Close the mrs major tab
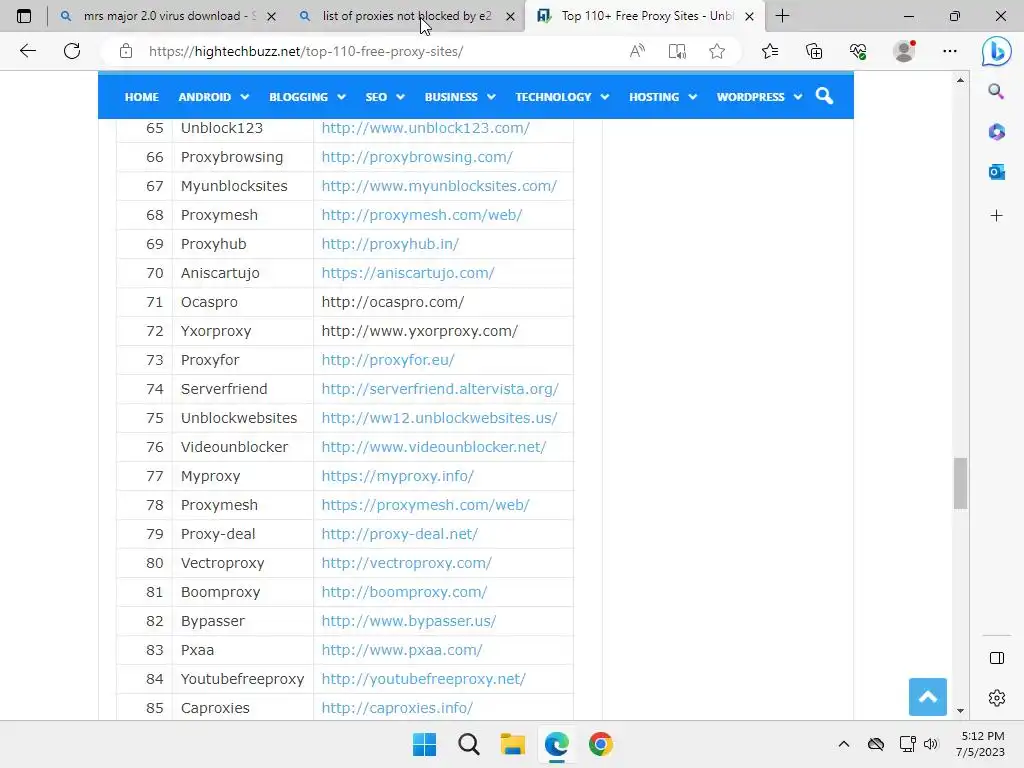This screenshot has height=768, width=1024. coord(272,16)
